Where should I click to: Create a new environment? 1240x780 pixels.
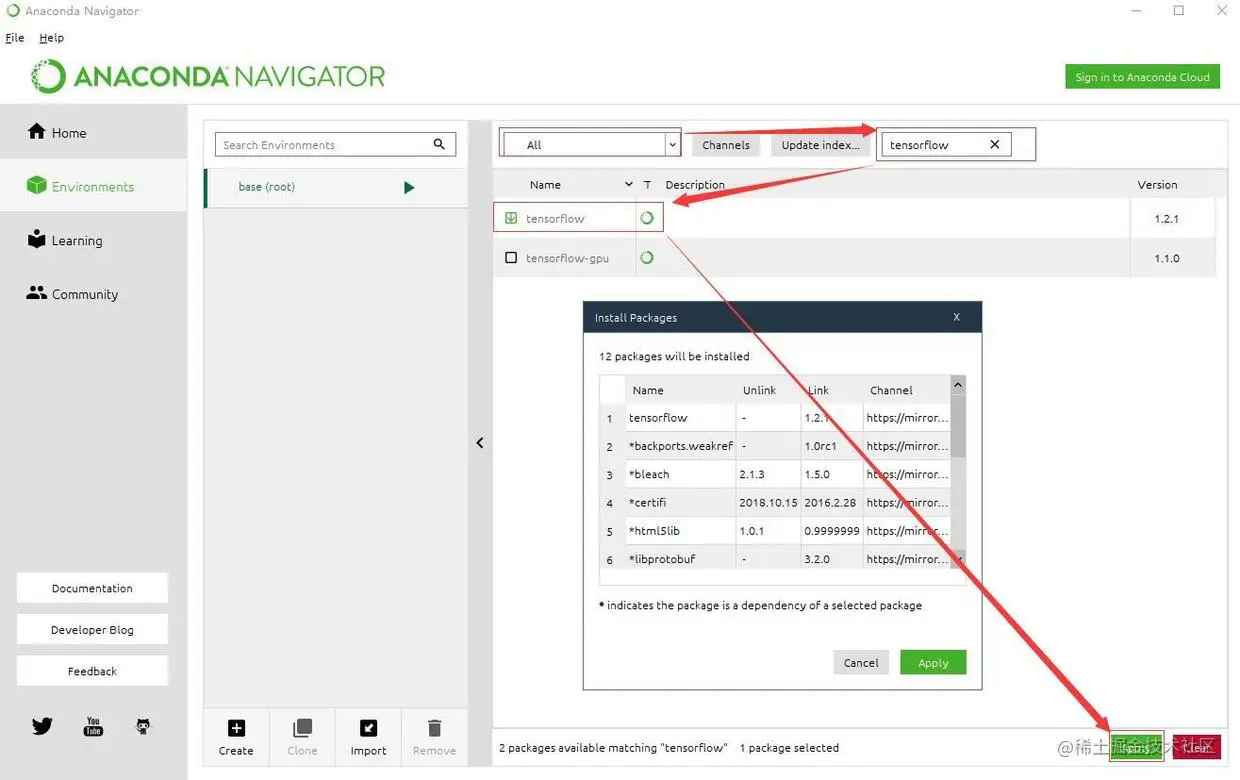[236, 738]
